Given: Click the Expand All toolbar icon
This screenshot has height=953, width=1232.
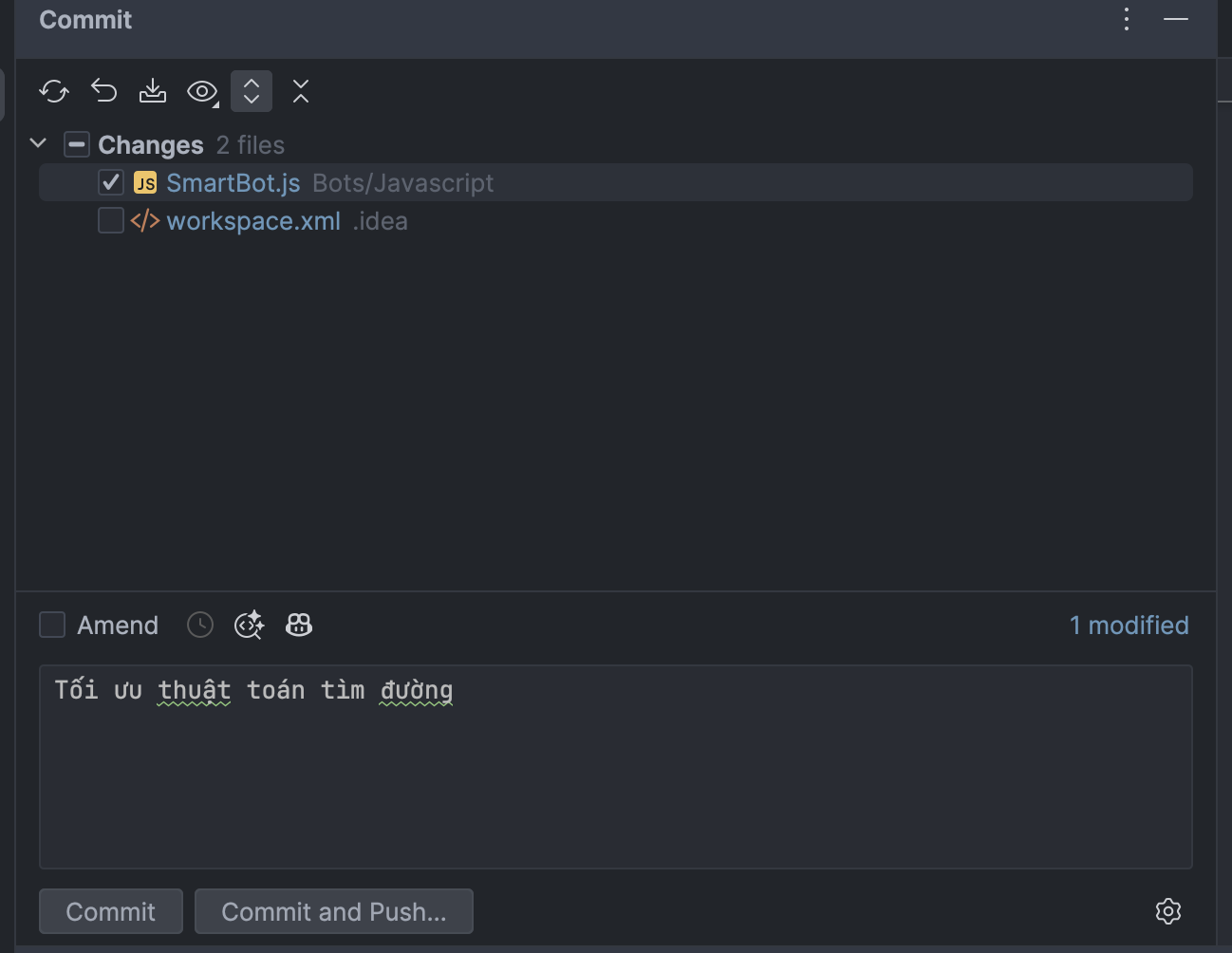Looking at the screenshot, I should 252,91.
